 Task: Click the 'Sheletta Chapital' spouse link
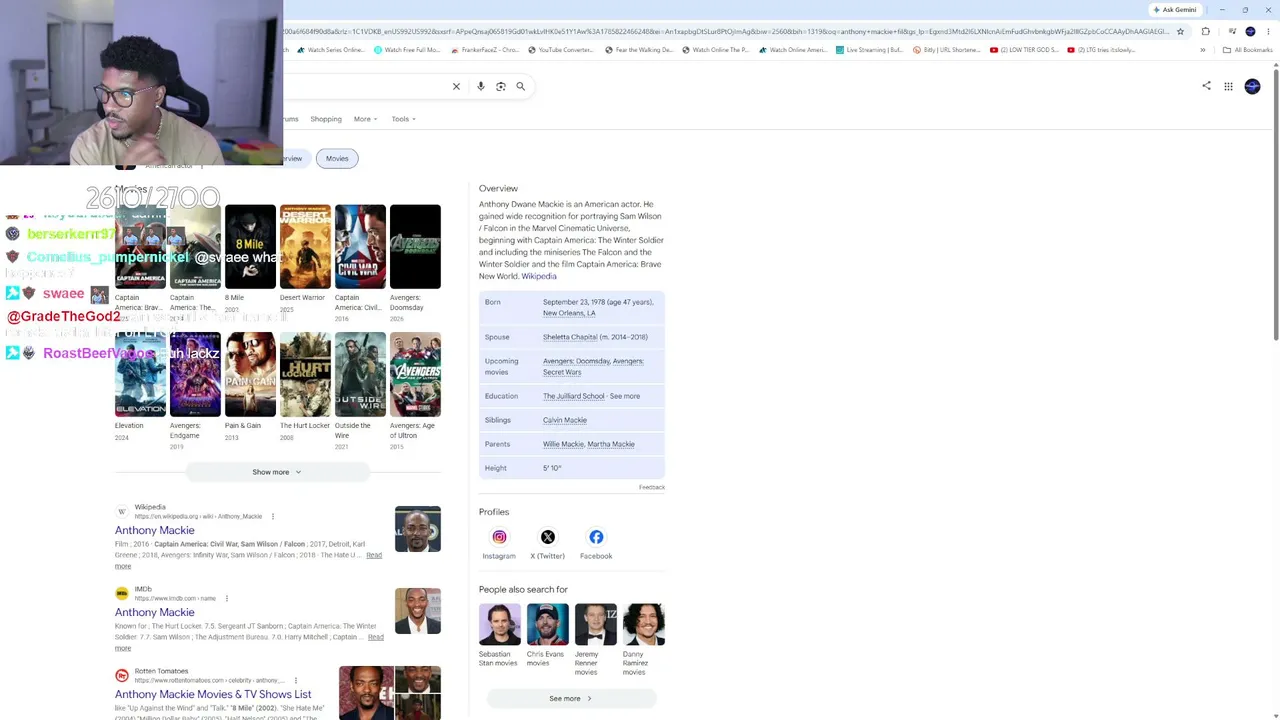[x=570, y=337]
